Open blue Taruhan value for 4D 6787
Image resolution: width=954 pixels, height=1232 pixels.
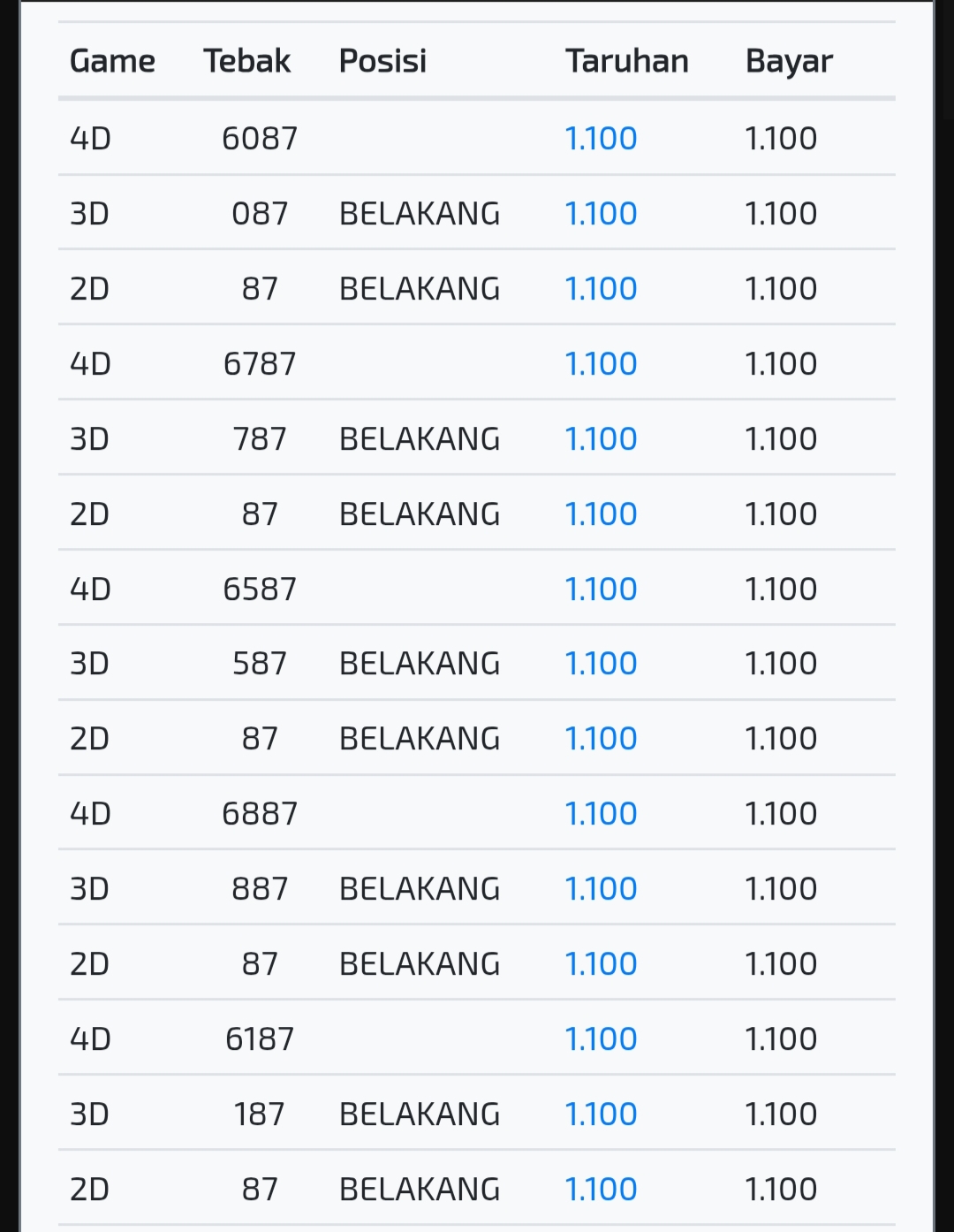pyautogui.click(x=601, y=364)
